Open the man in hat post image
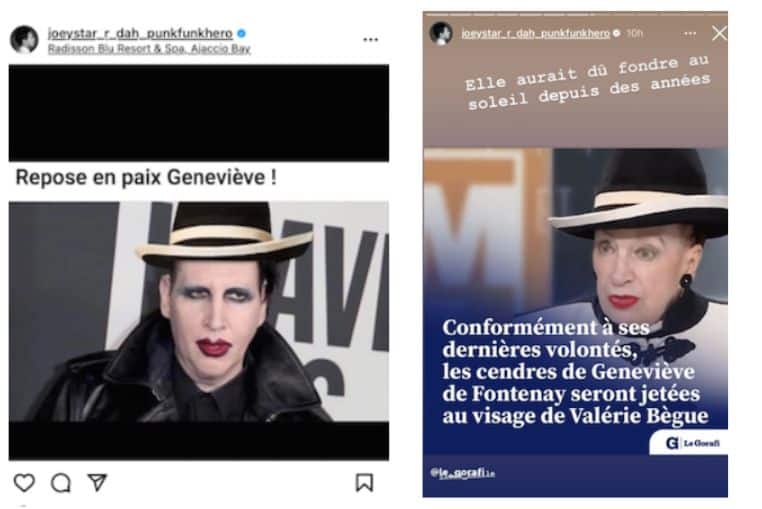Image resolution: width=762 pixels, height=509 pixels. coord(199,311)
